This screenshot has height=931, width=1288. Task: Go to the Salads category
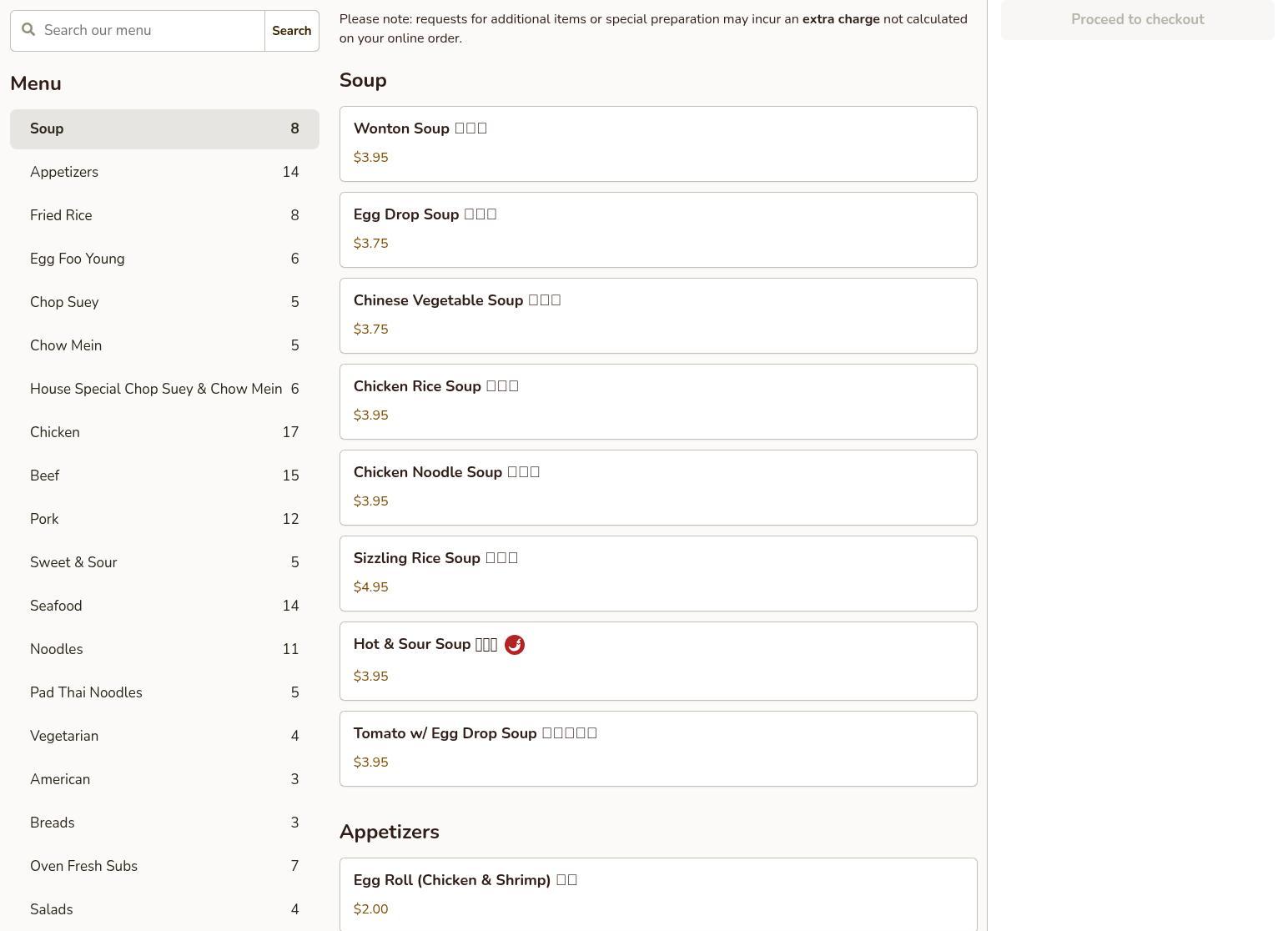tap(164, 910)
